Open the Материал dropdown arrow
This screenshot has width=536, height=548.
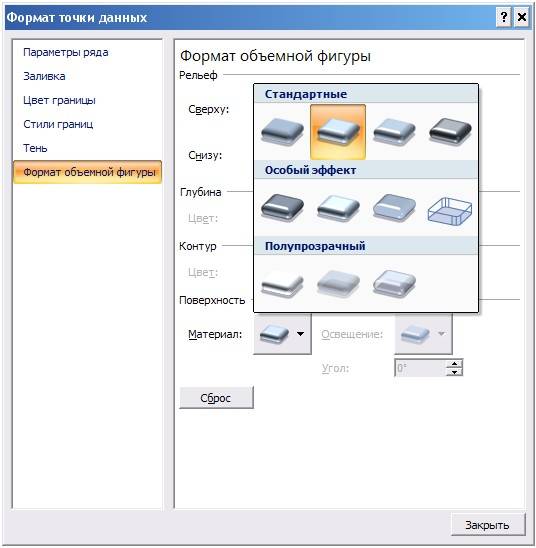(300, 334)
